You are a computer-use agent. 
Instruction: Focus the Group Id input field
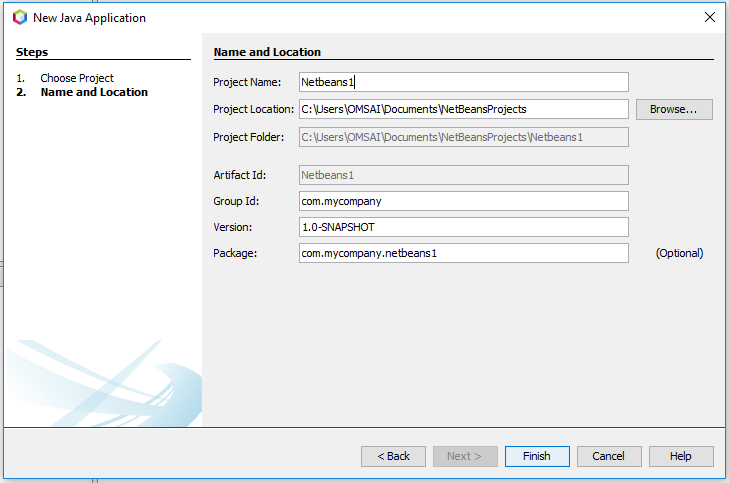click(x=464, y=201)
